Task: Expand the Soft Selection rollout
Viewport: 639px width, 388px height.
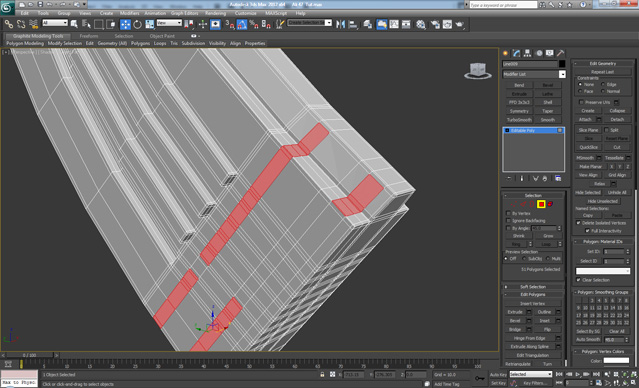Action: (x=533, y=287)
